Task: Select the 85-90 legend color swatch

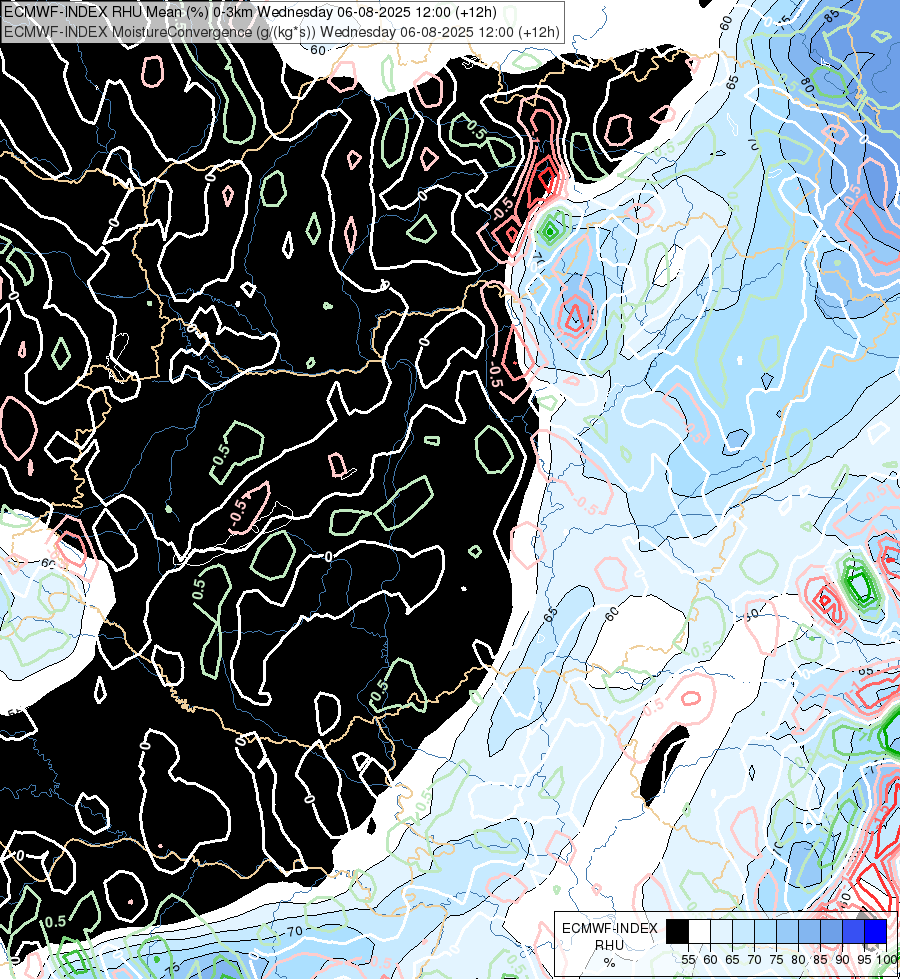Action: (831, 931)
